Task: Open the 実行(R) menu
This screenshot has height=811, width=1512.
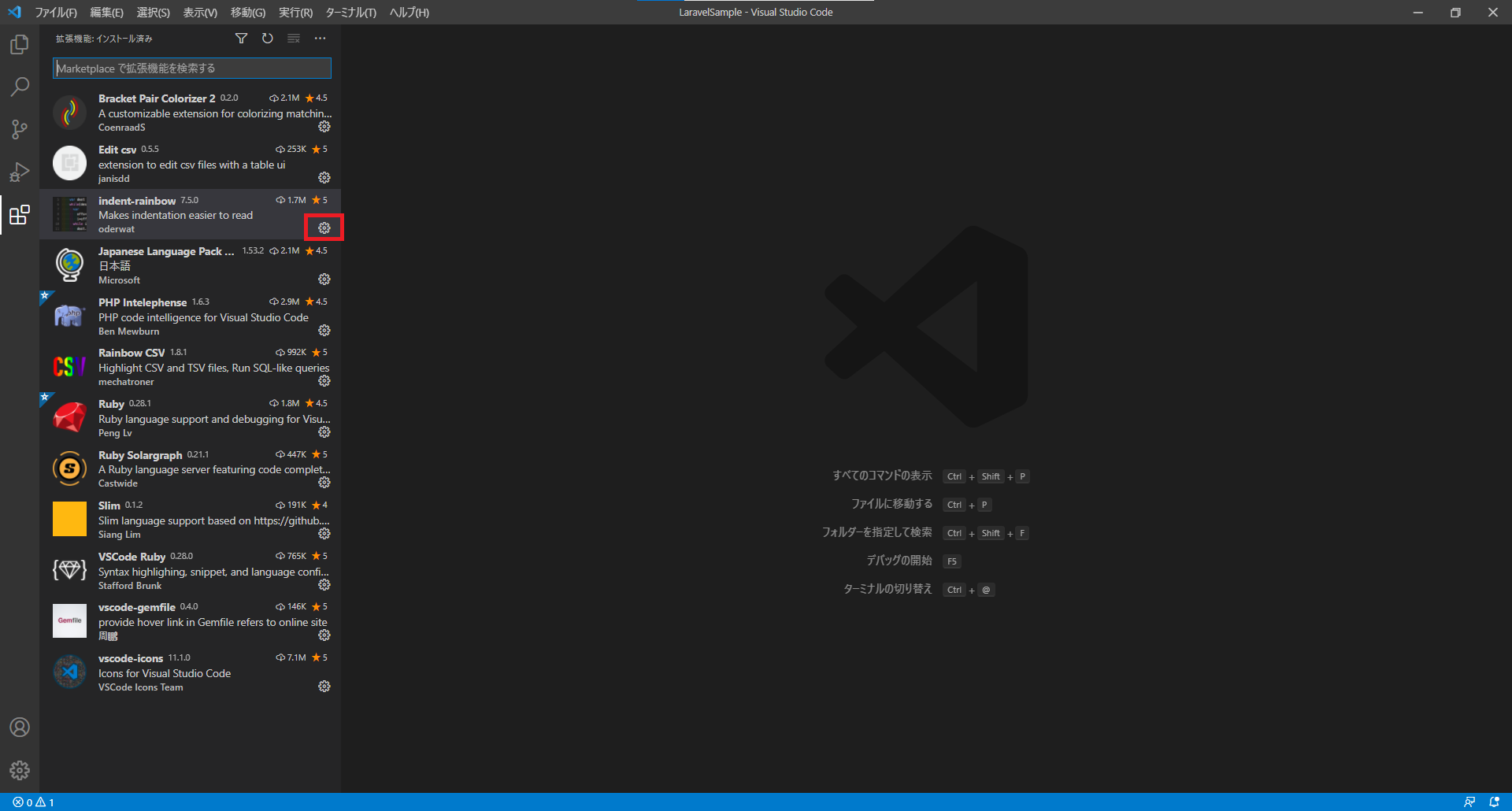Action: click(x=295, y=13)
